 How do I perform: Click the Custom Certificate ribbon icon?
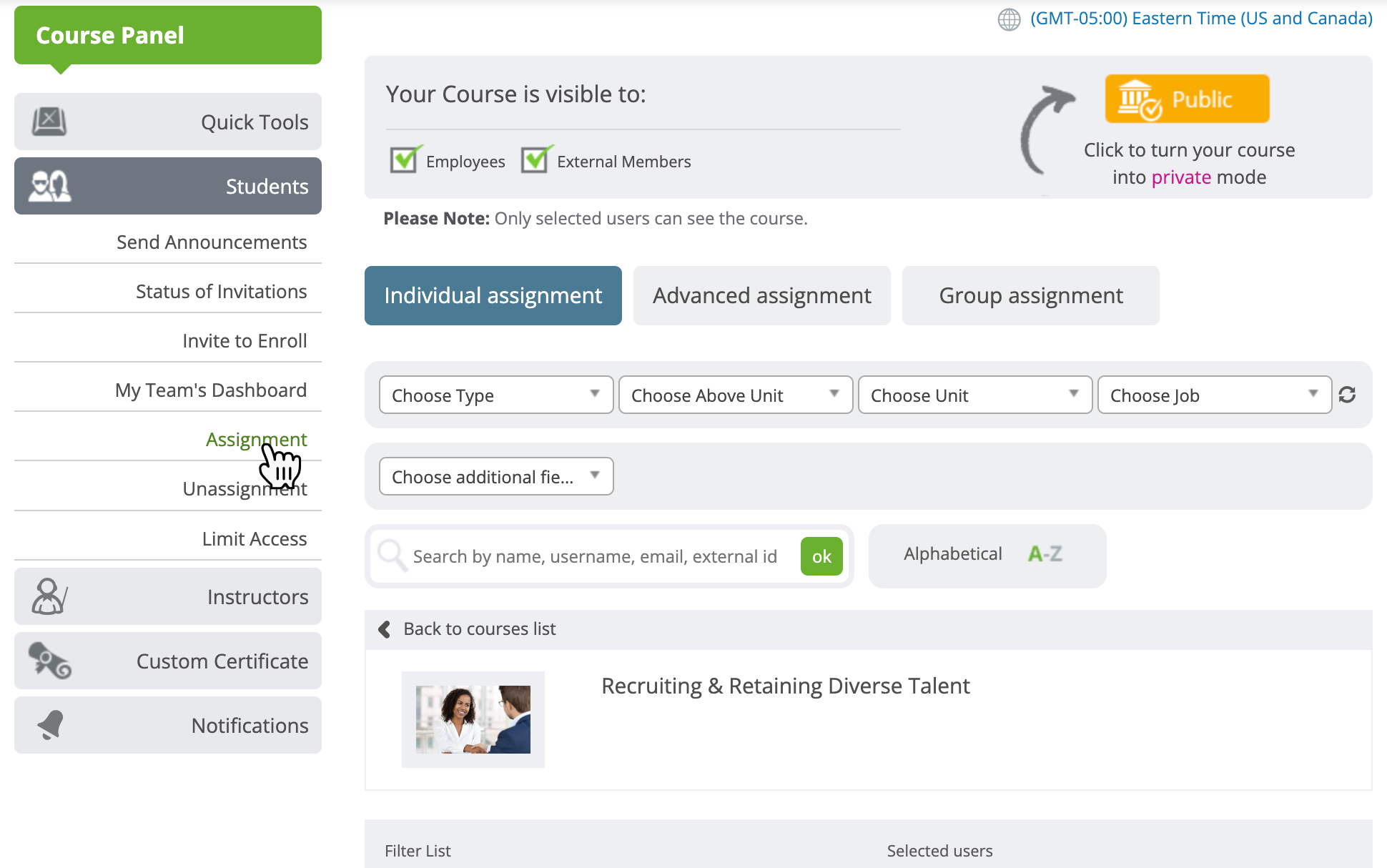point(49,661)
